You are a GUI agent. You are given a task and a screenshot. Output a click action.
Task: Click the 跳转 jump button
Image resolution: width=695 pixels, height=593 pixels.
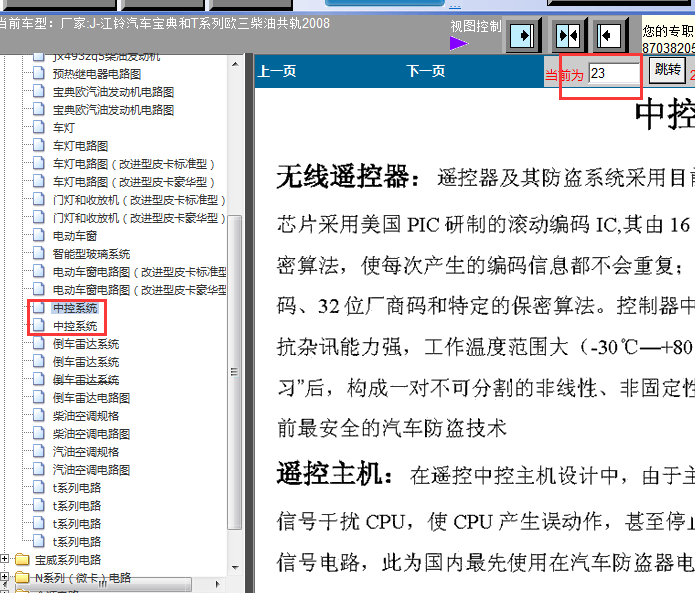667,70
